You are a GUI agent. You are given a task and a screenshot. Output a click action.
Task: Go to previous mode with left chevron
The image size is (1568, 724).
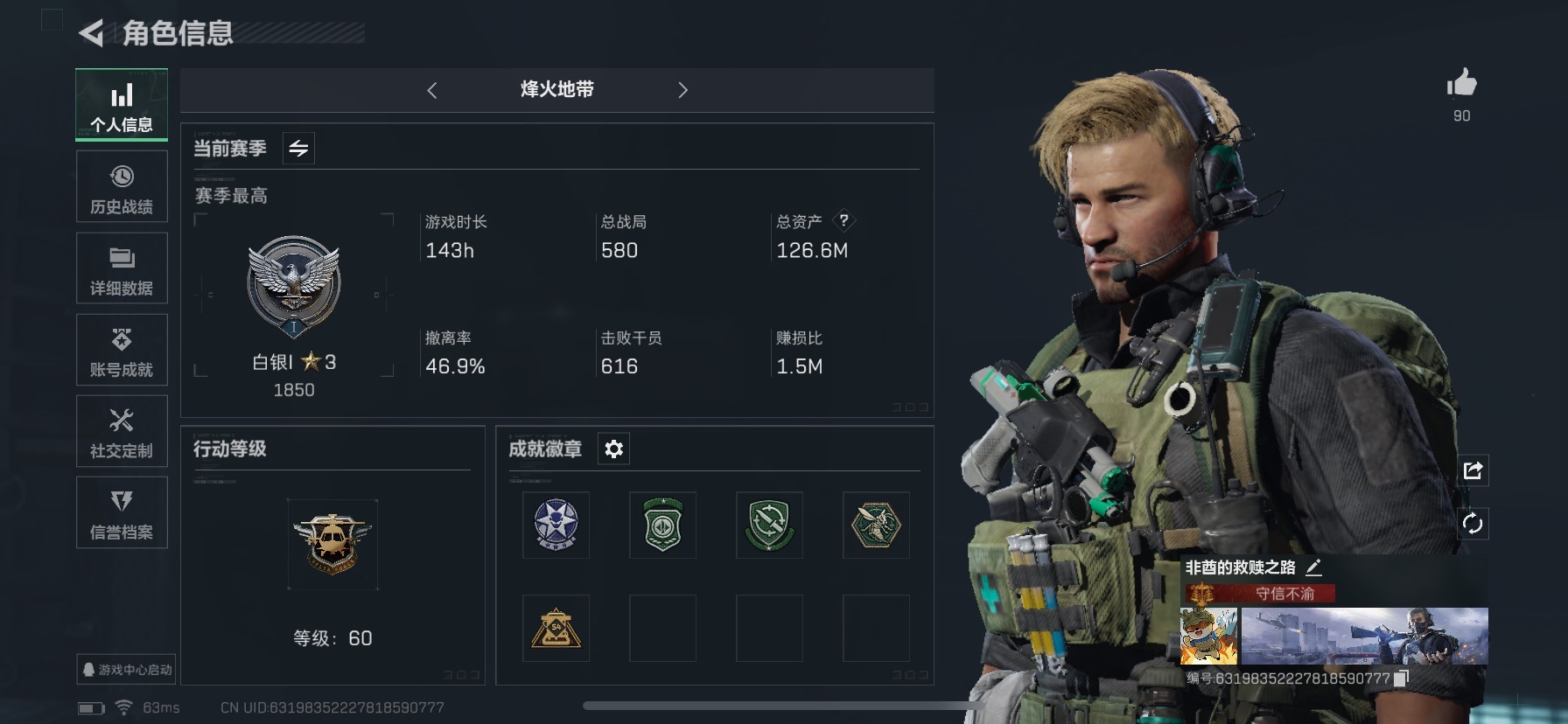pos(431,90)
